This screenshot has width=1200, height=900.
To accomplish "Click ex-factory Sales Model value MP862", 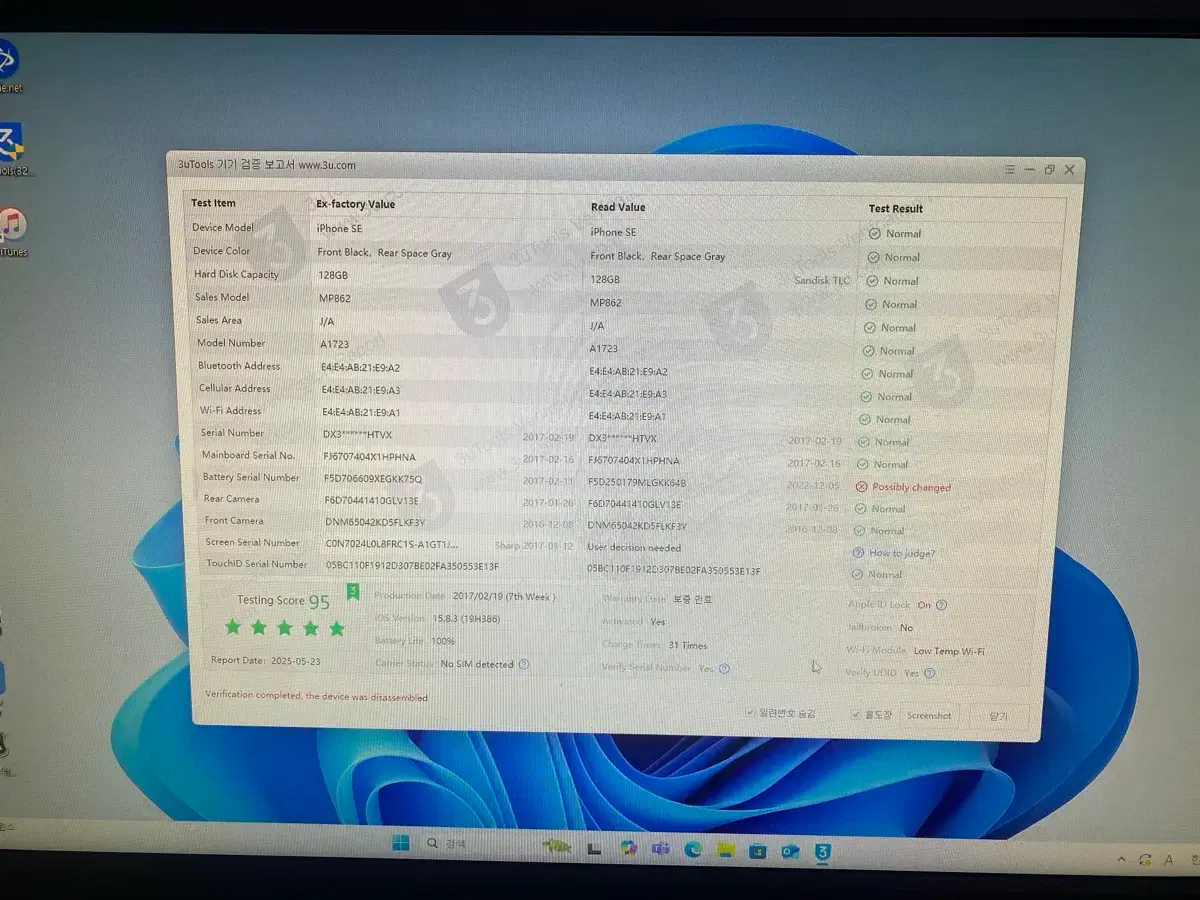I will (335, 298).
